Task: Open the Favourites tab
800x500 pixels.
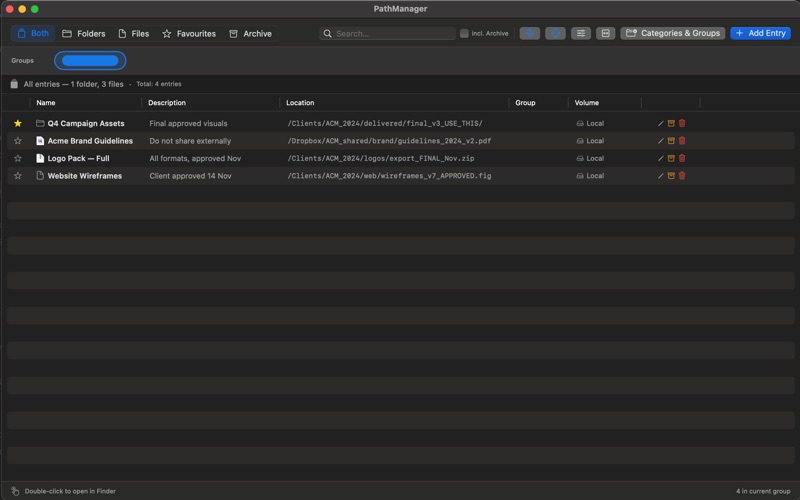Action: [x=189, y=34]
